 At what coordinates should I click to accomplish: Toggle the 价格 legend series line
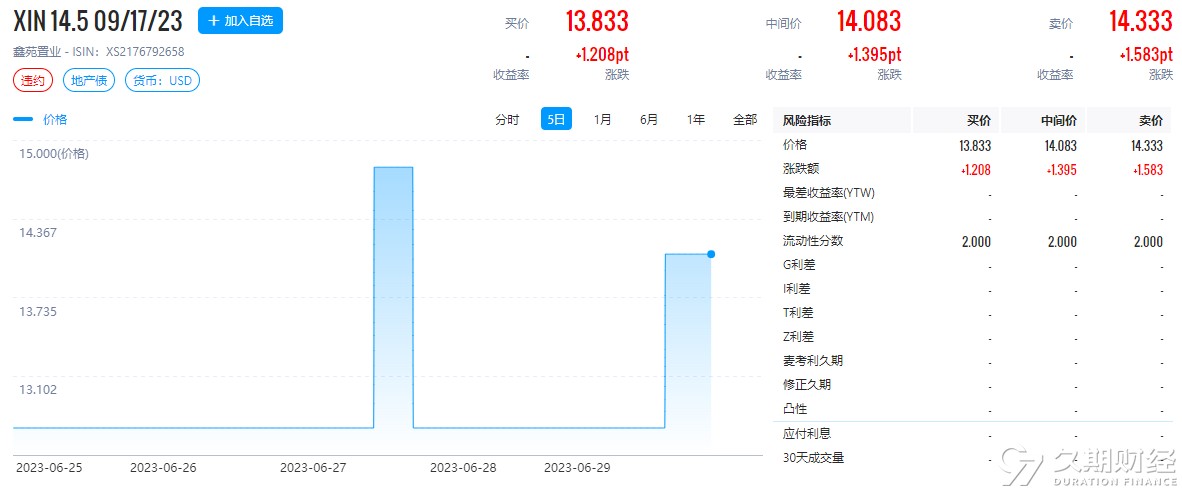pyautogui.click(x=41, y=120)
